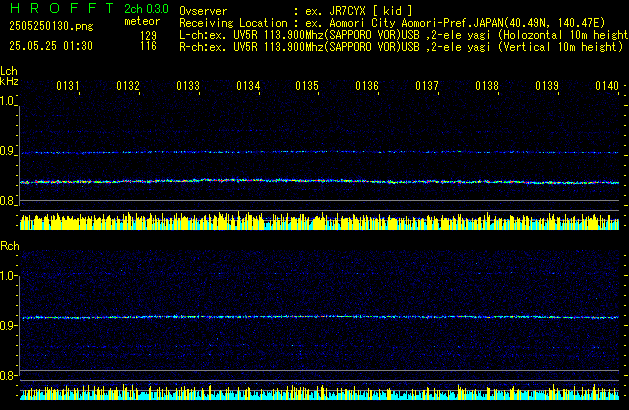Select the 0139 time marker
Viewport: 629px width, 410px height.
[x=547, y=86]
